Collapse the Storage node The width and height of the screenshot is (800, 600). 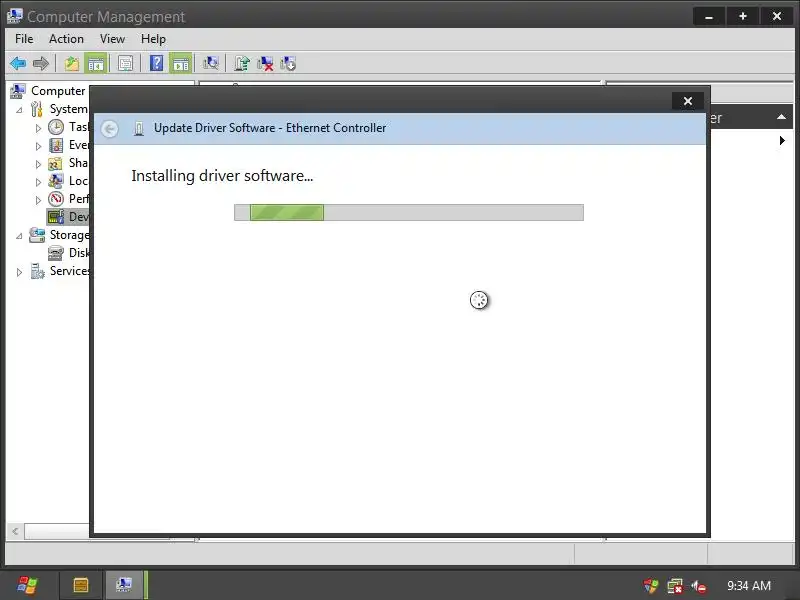coord(19,236)
